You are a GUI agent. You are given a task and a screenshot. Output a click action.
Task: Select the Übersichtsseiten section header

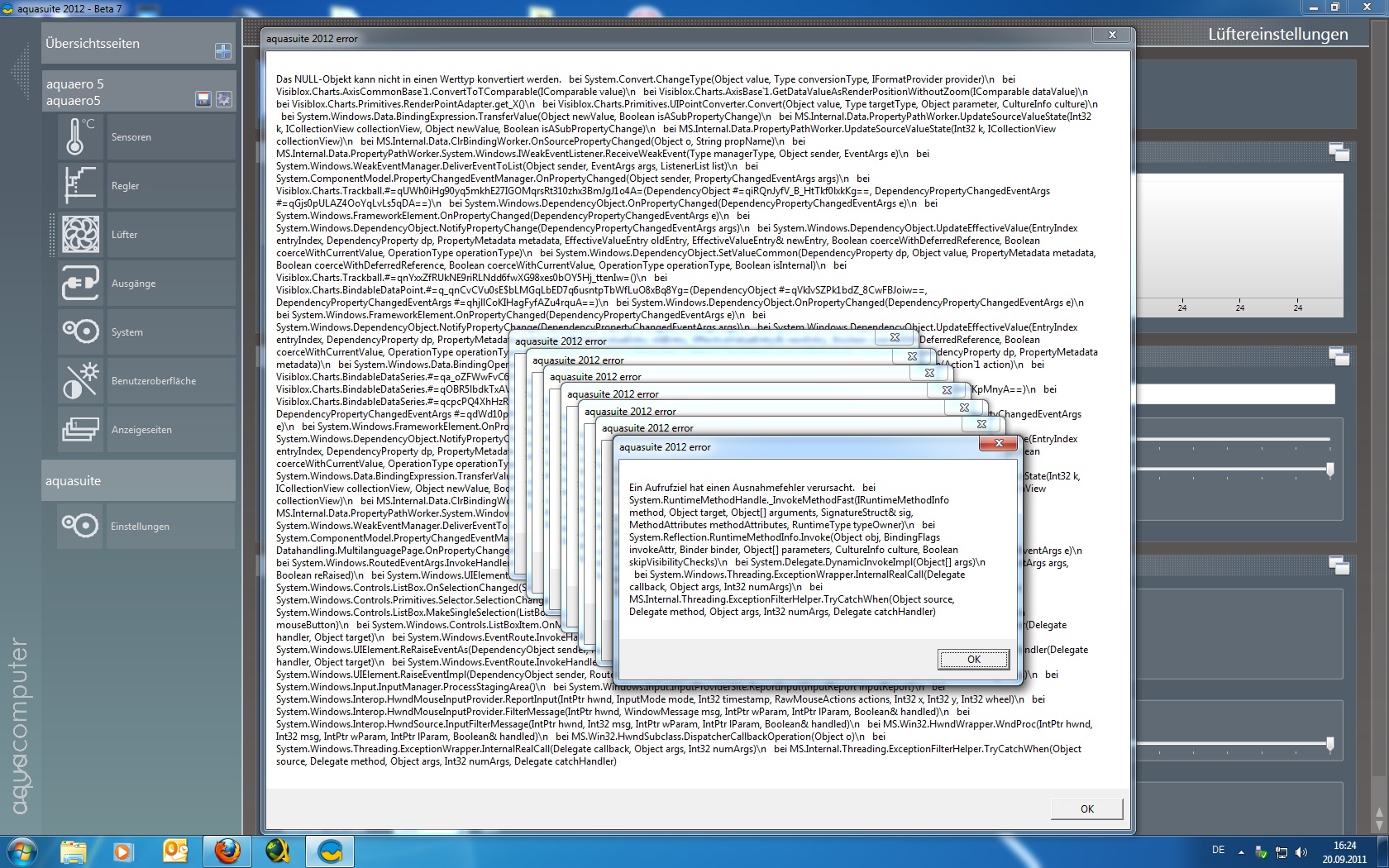[x=138, y=43]
